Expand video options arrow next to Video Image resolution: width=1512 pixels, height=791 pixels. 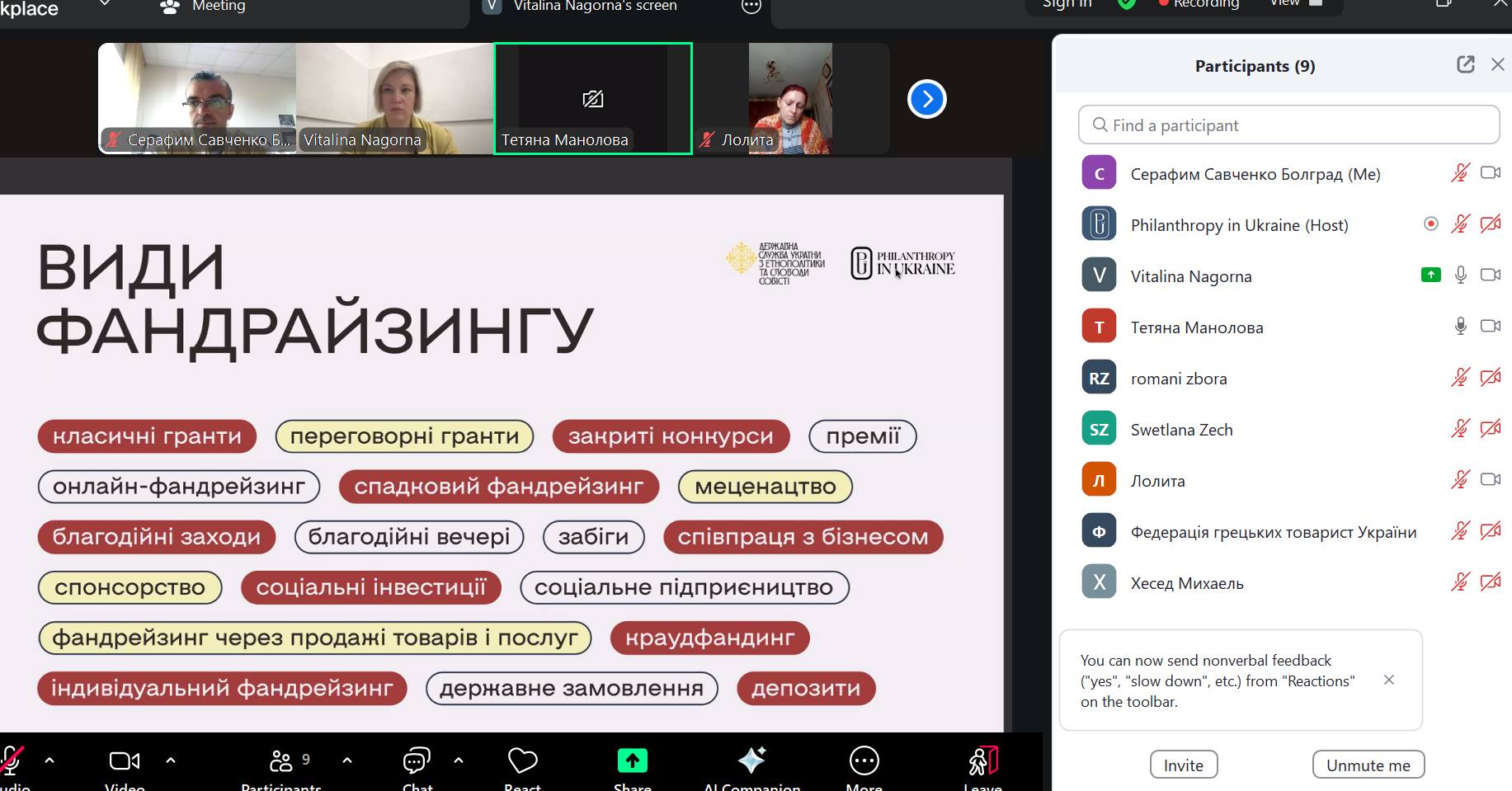(x=171, y=760)
